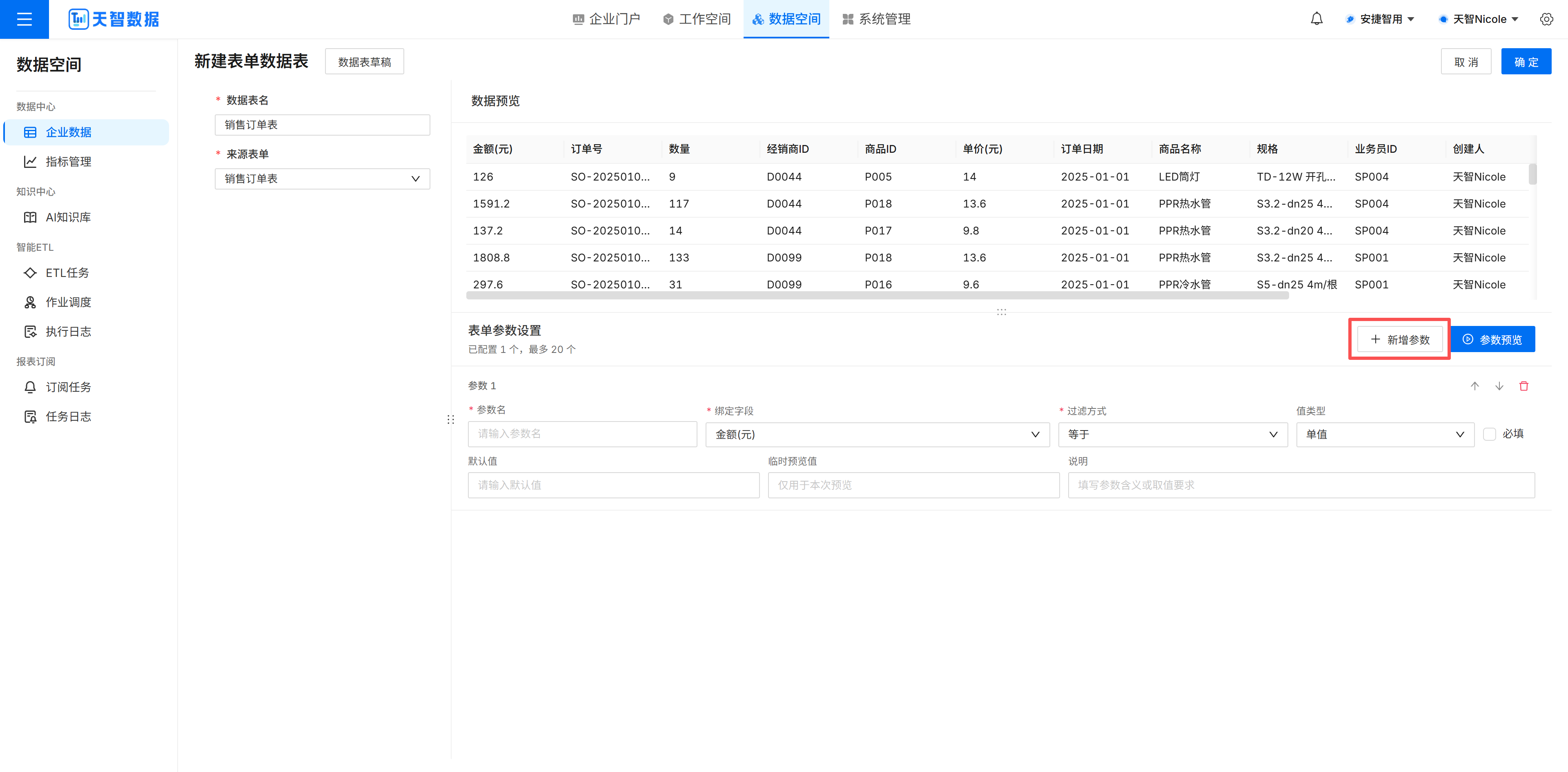Click the 新增参数 button
This screenshot has width=1568, height=772.
[1399, 339]
